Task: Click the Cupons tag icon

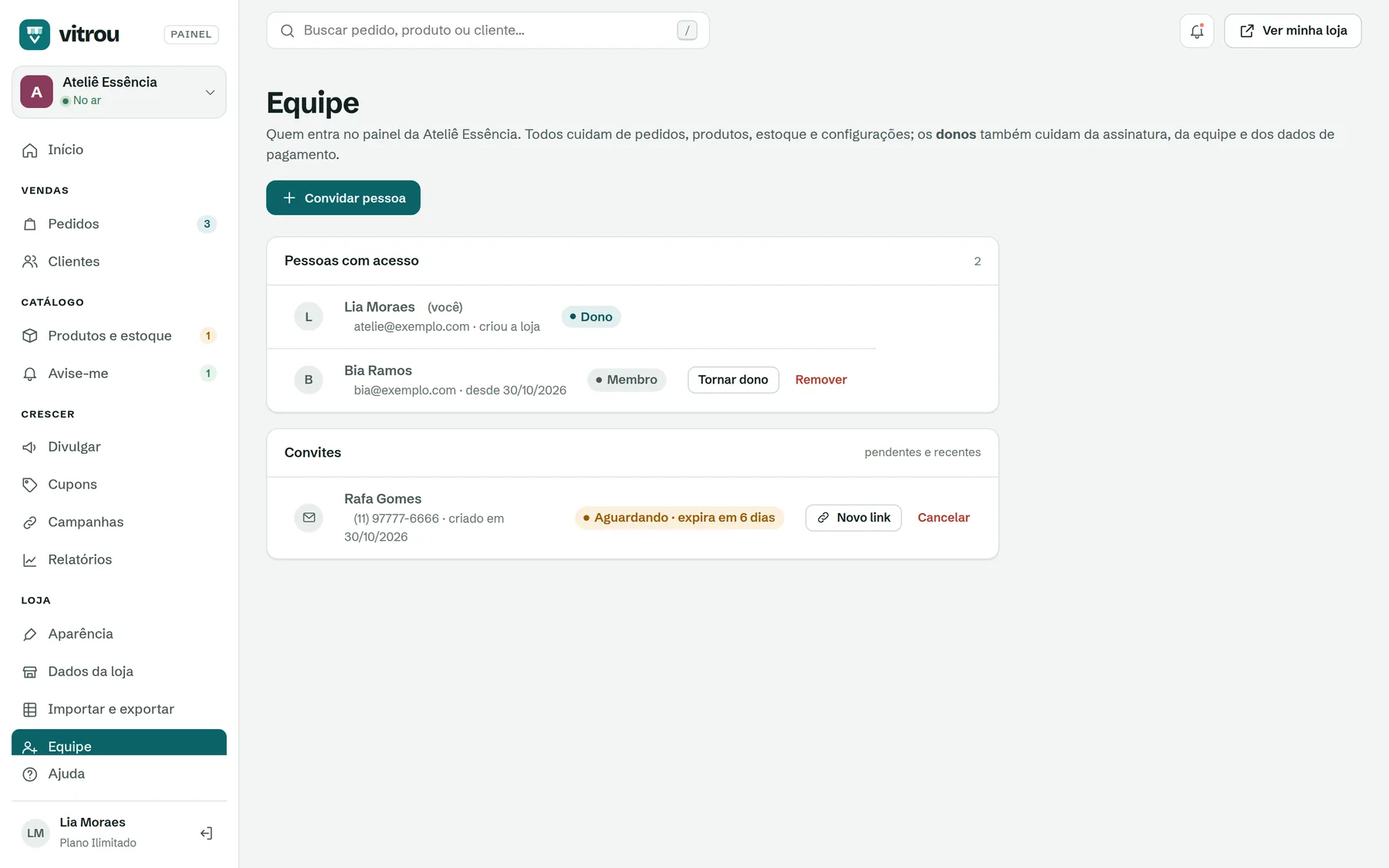Action: point(30,485)
